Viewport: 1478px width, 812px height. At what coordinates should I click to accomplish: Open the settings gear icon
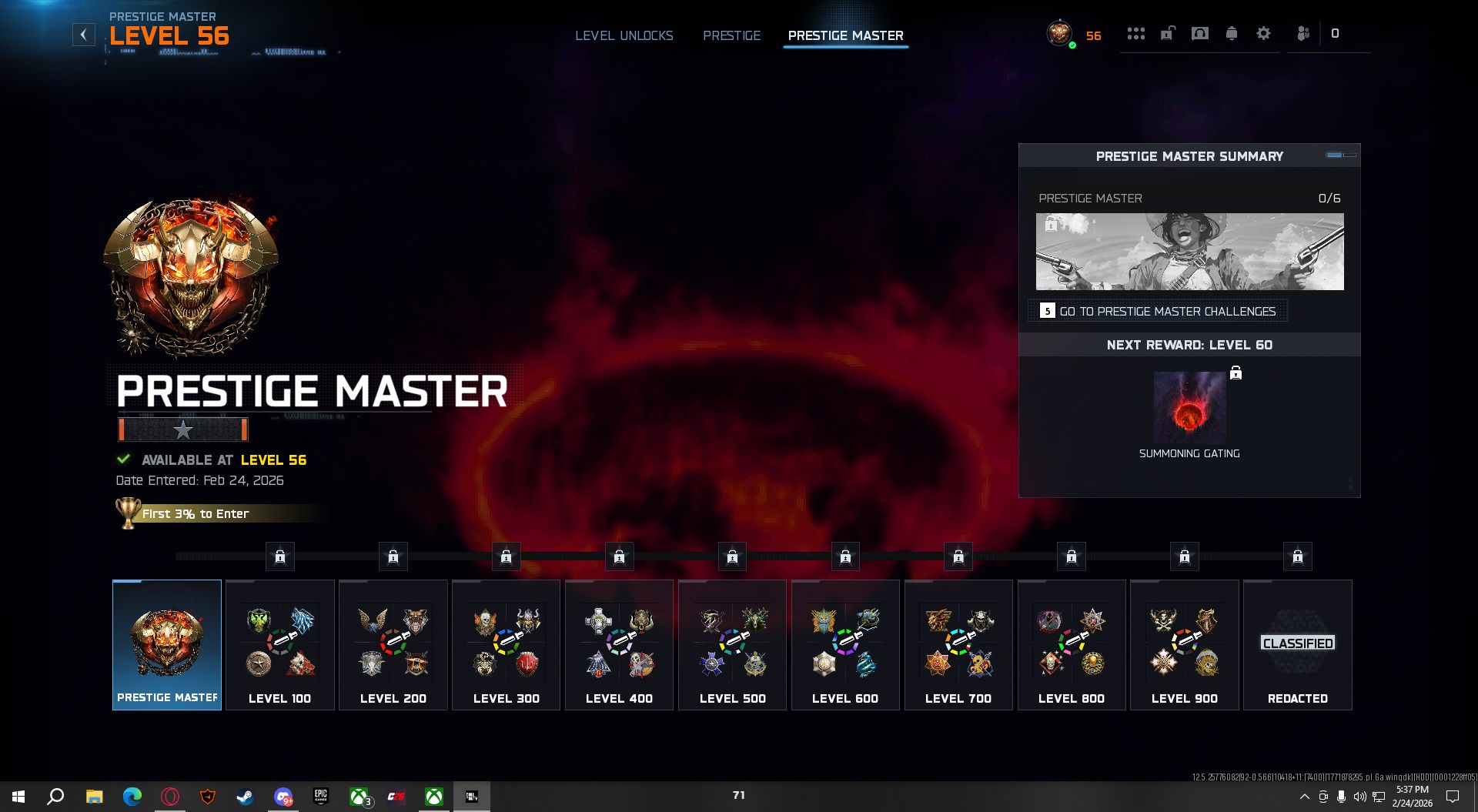1263,34
